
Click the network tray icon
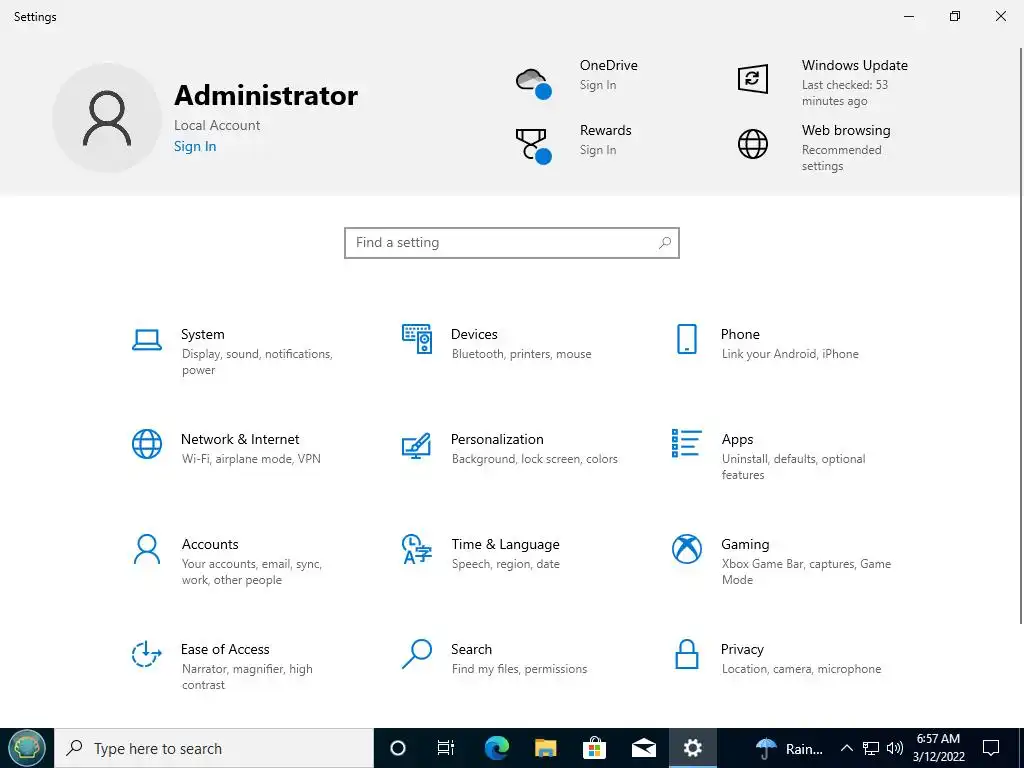click(x=871, y=748)
